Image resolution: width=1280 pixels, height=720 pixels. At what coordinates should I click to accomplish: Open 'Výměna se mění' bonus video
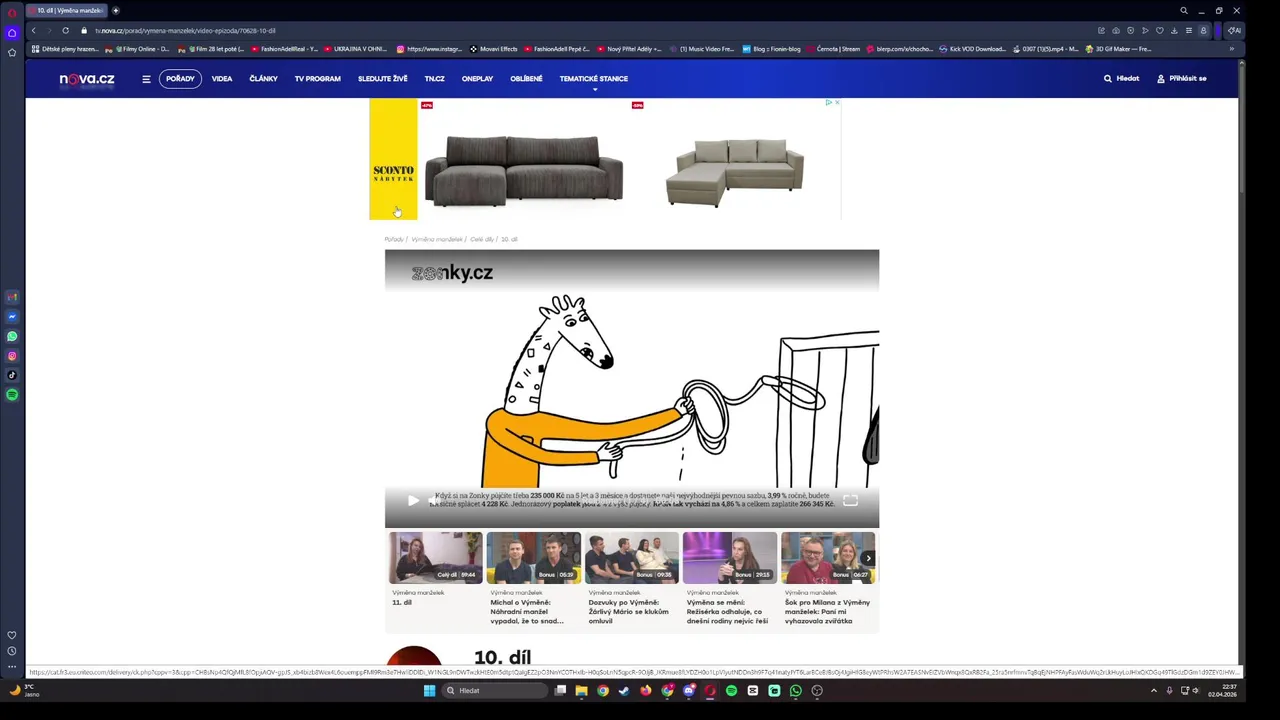[x=729, y=558]
